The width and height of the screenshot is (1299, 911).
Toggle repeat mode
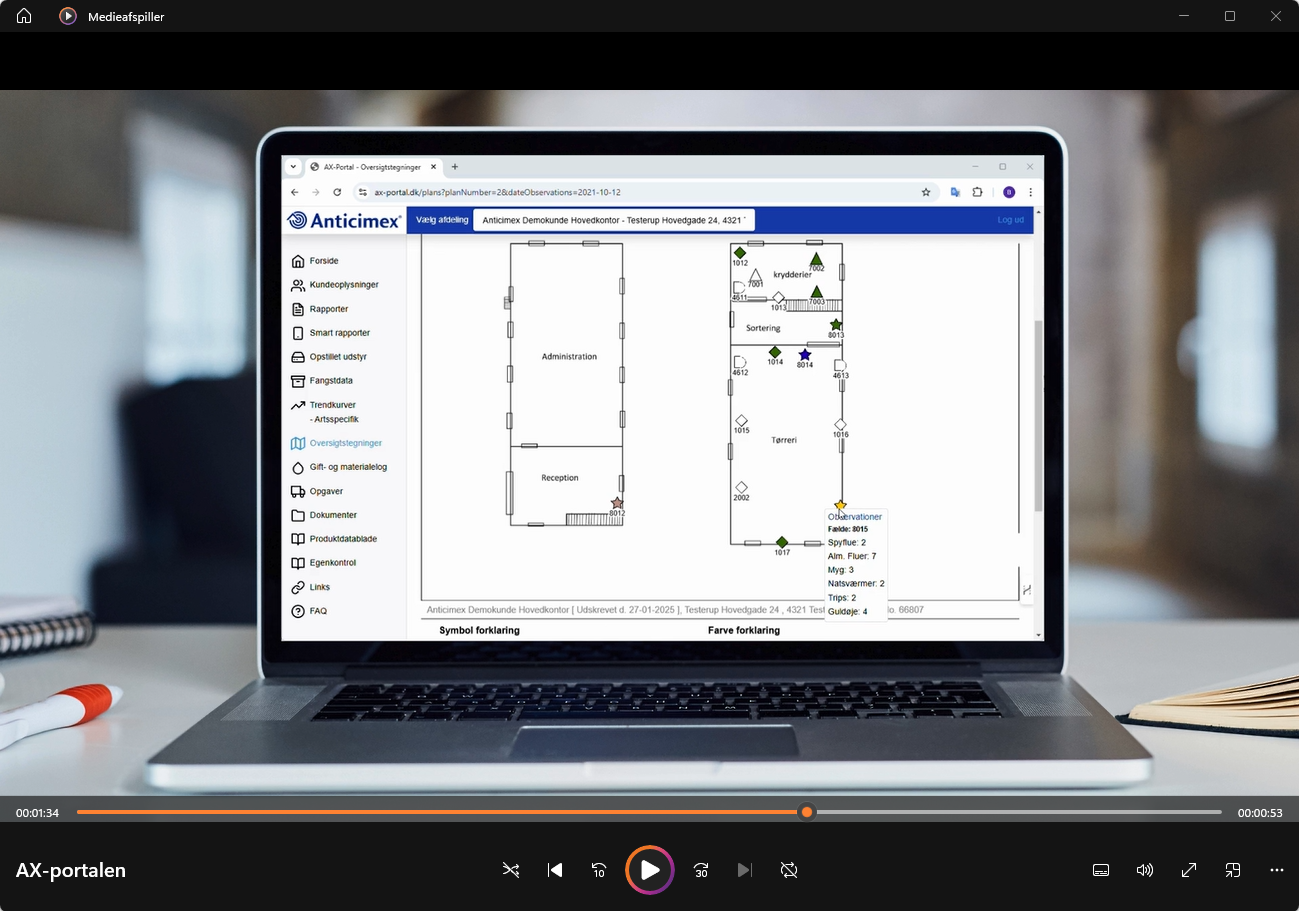coord(789,870)
